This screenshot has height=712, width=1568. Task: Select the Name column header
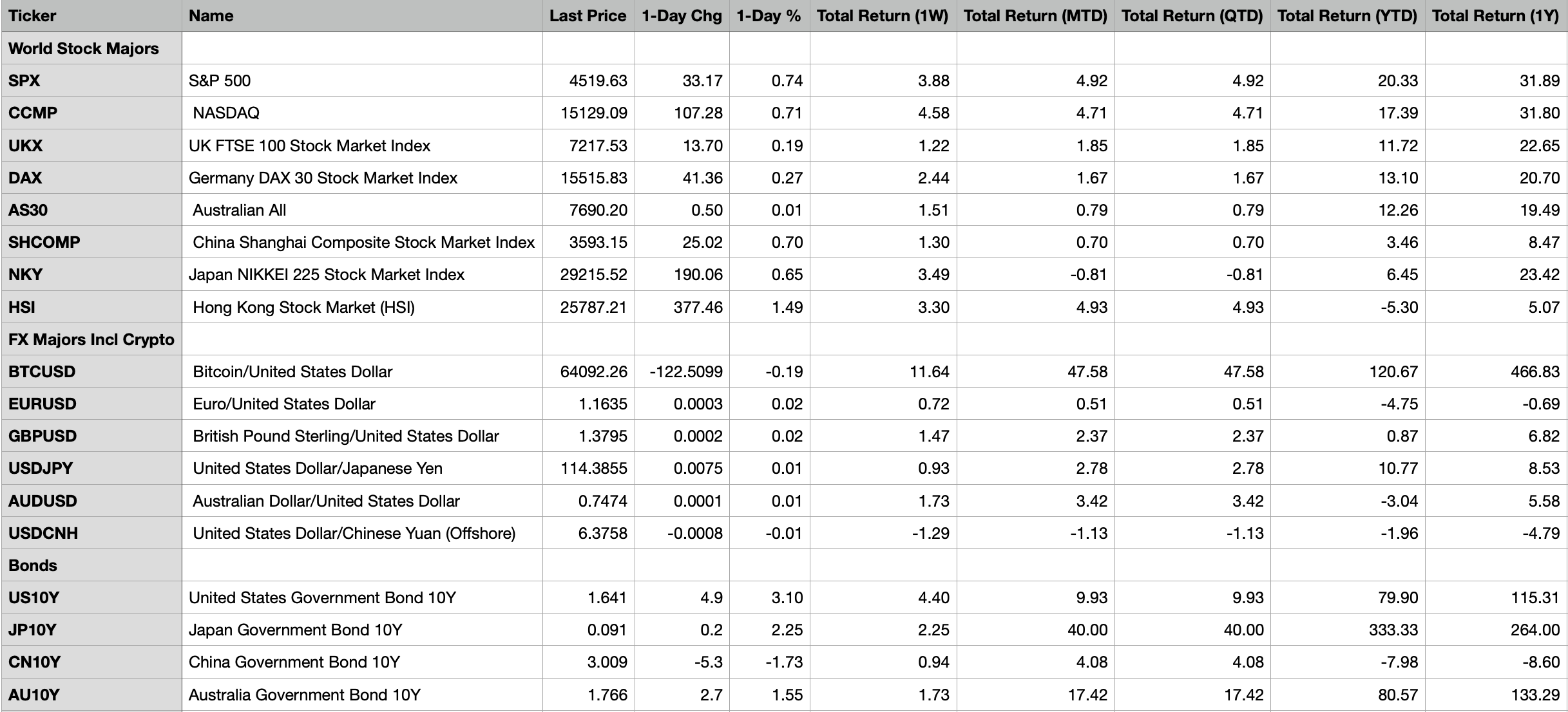pyautogui.click(x=362, y=16)
